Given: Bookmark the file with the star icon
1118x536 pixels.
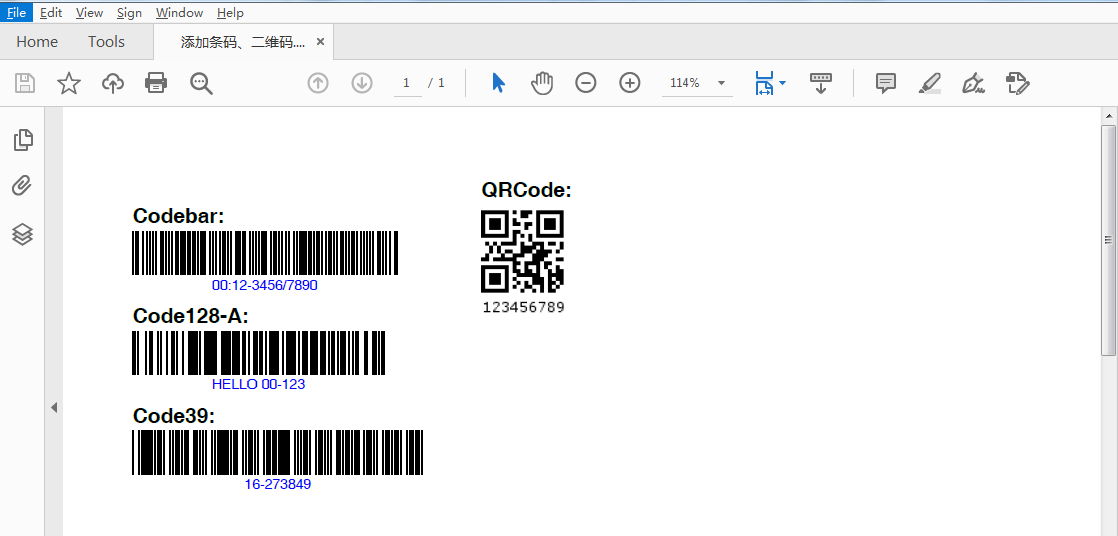Looking at the screenshot, I should [68, 83].
